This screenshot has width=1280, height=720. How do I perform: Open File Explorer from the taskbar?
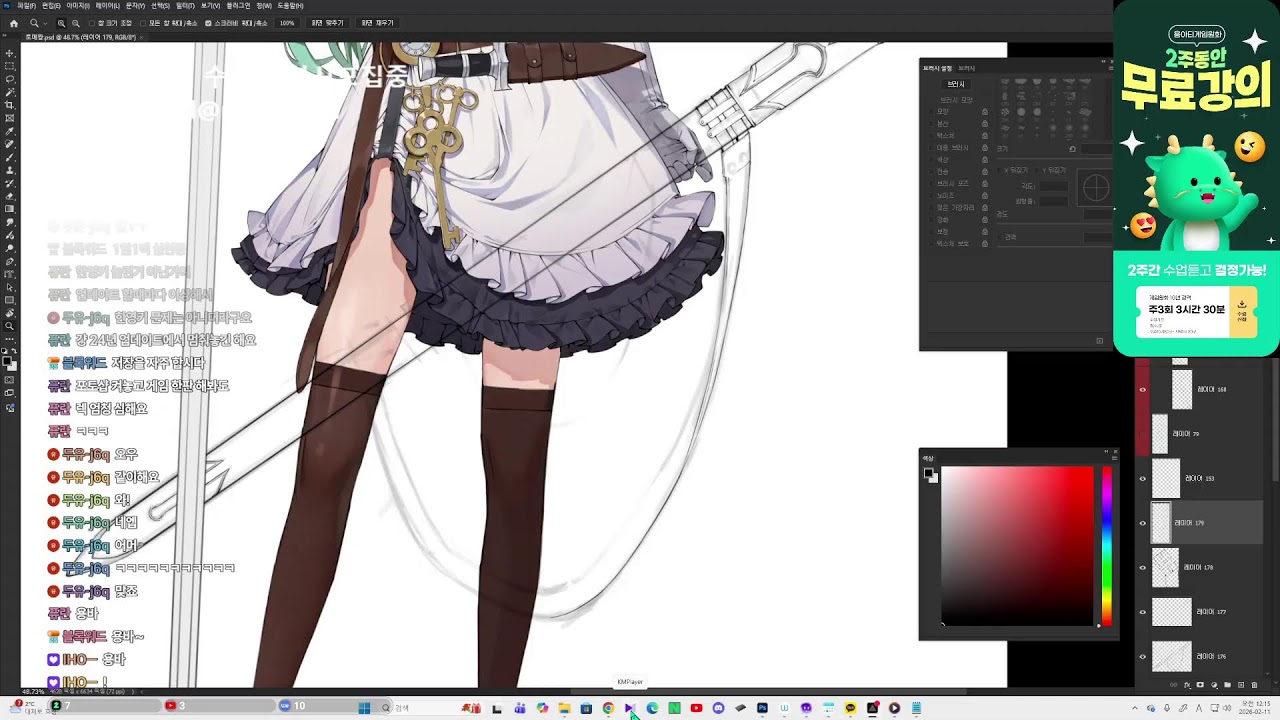564,708
